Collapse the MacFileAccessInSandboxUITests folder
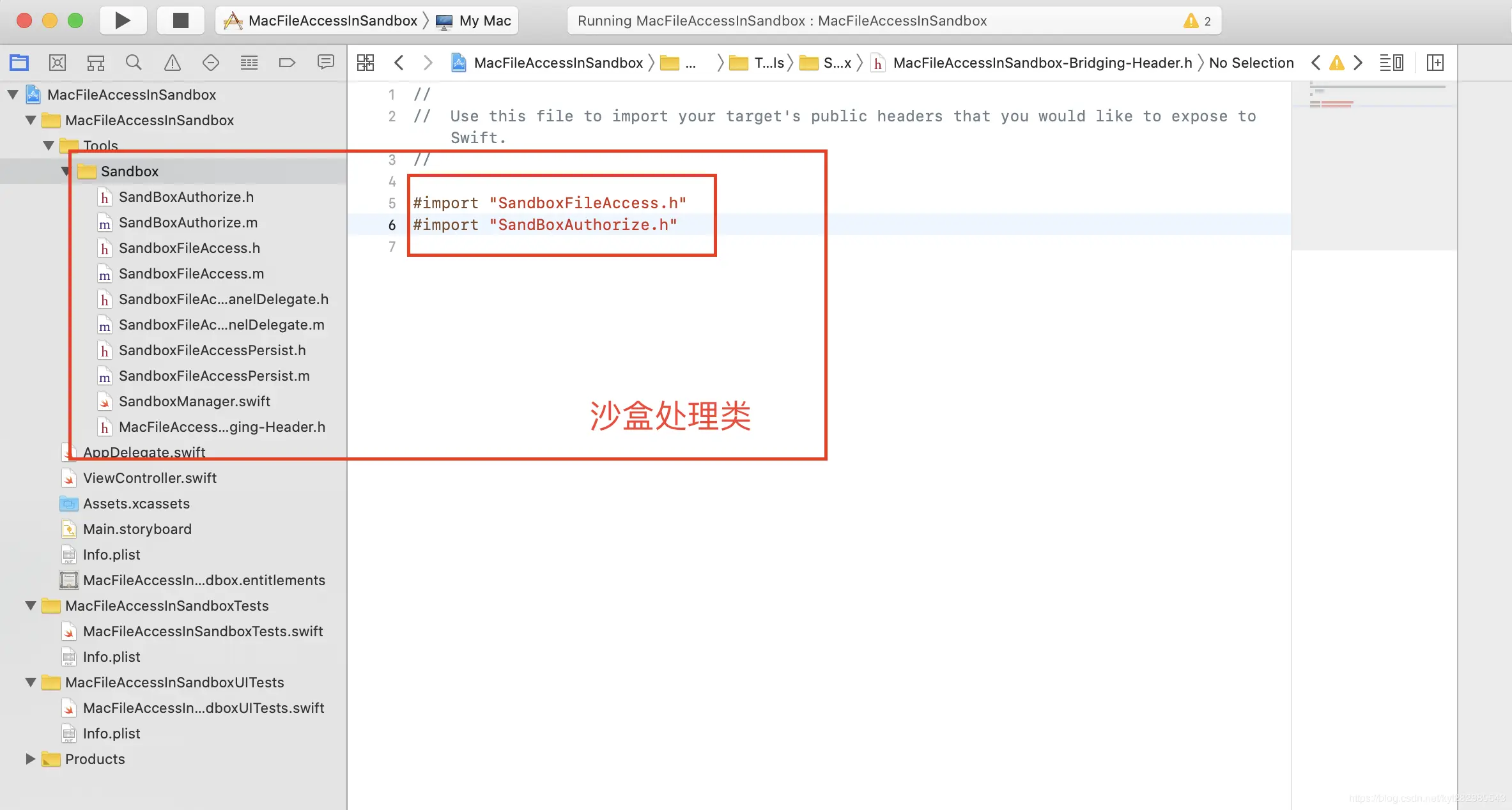 pos(31,682)
